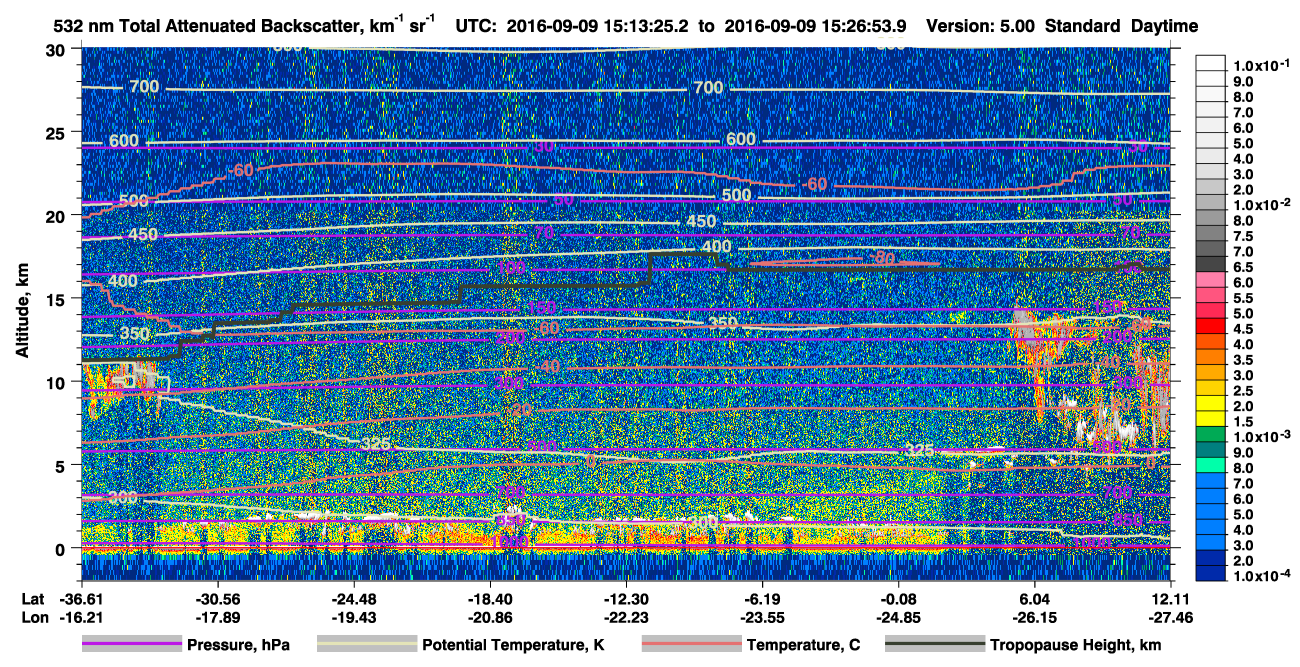Image resolution: width=1300 pixels, height=667 pixels.
Task: Click the purple Pressure legend line sample
Action: coord(132,645)
